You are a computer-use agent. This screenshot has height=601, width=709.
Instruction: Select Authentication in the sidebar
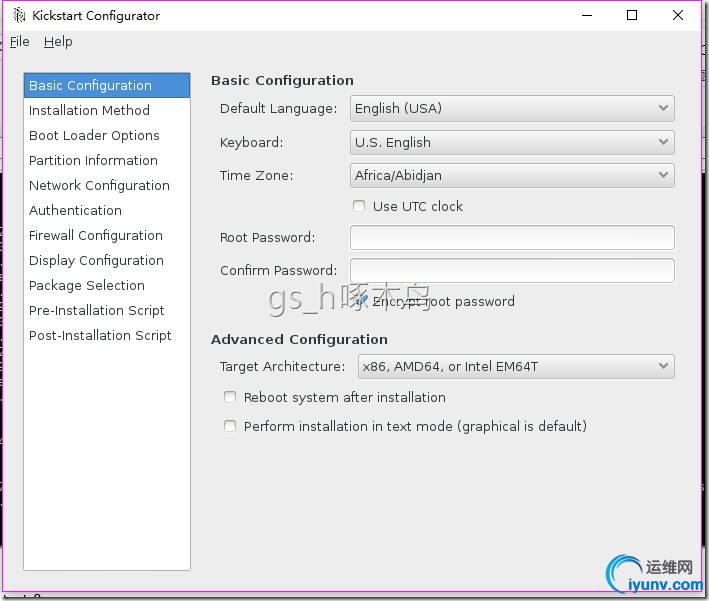[x=107, y=210]
